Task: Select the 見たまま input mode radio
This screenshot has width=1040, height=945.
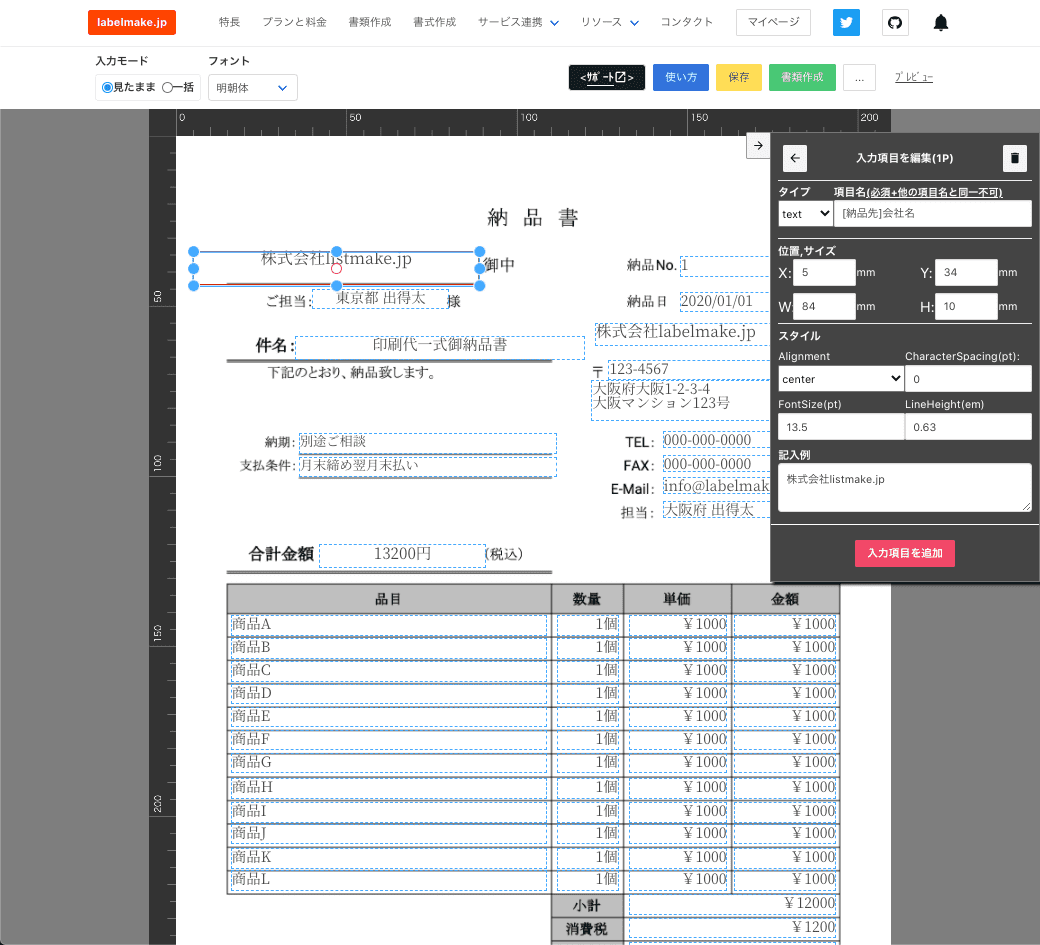Action: coord(107,87)
